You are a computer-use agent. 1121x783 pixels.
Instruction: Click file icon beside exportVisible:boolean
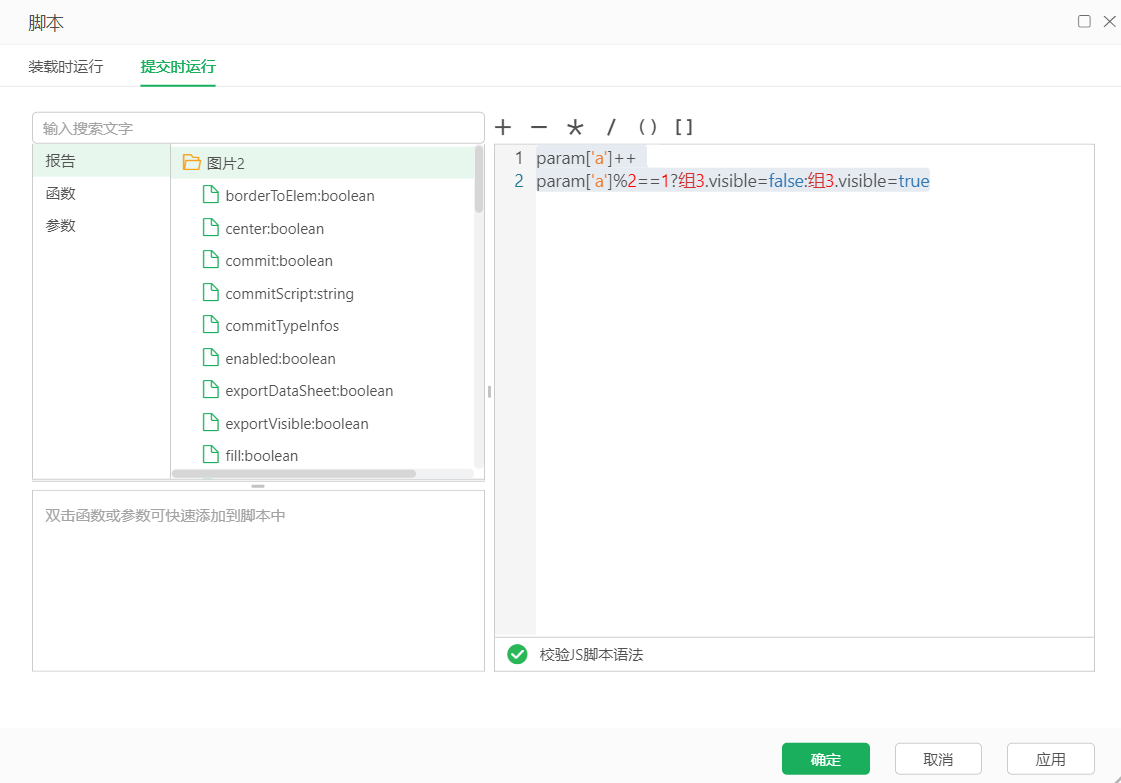click(210, 423)
